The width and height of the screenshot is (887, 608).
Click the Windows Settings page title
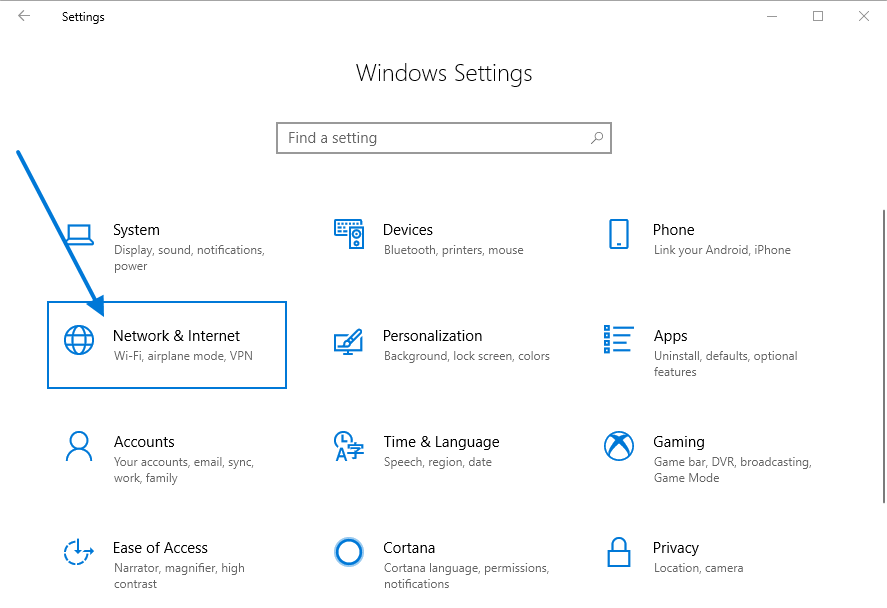pyautogui.click(x=444, y=74)
